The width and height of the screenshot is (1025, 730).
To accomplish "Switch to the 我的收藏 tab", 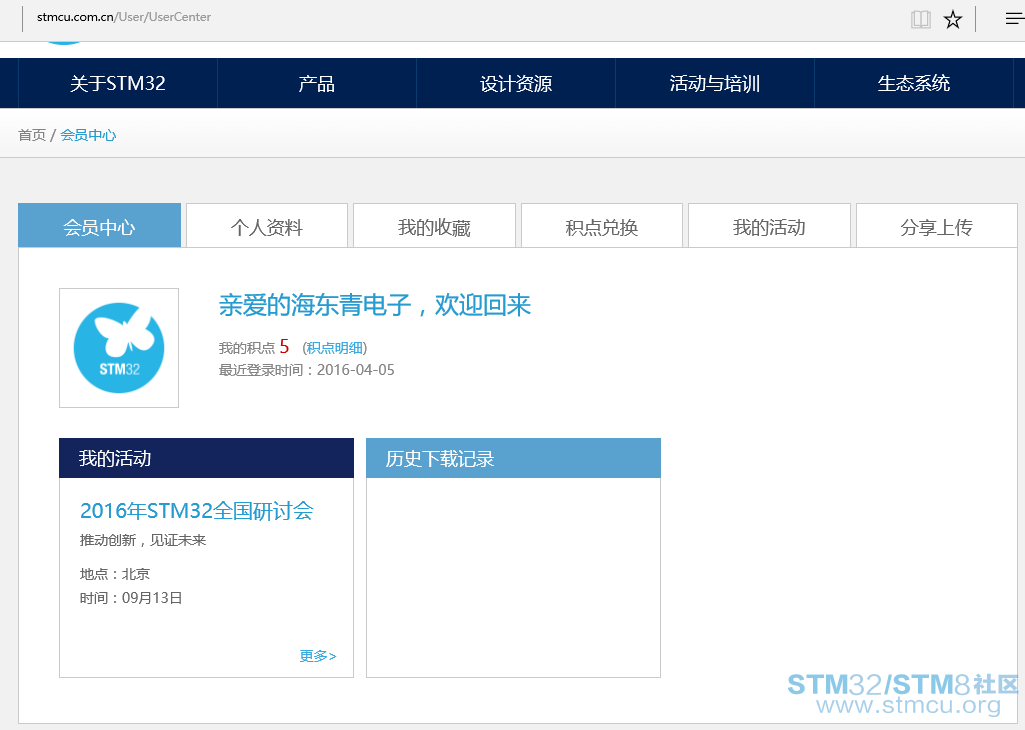I will coord(434,225).
